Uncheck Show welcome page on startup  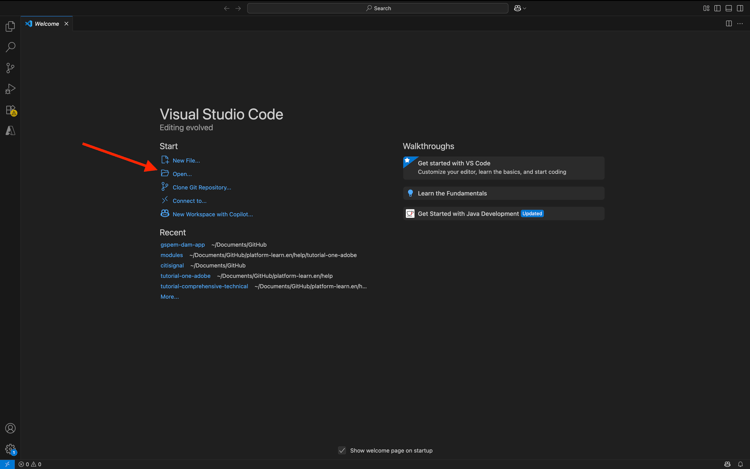point(342,450)
